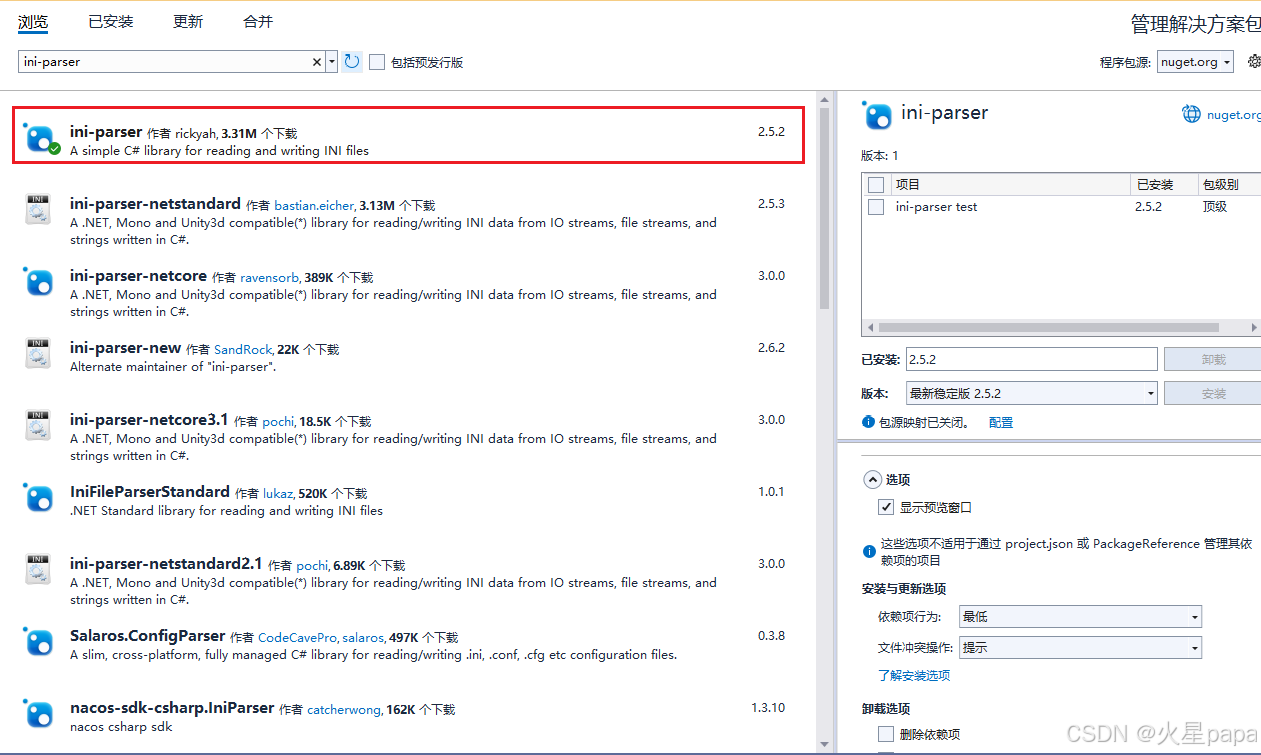1261x755 pixels.
Task: Open the search history dropdown arrow
Action: pos(332,62)
